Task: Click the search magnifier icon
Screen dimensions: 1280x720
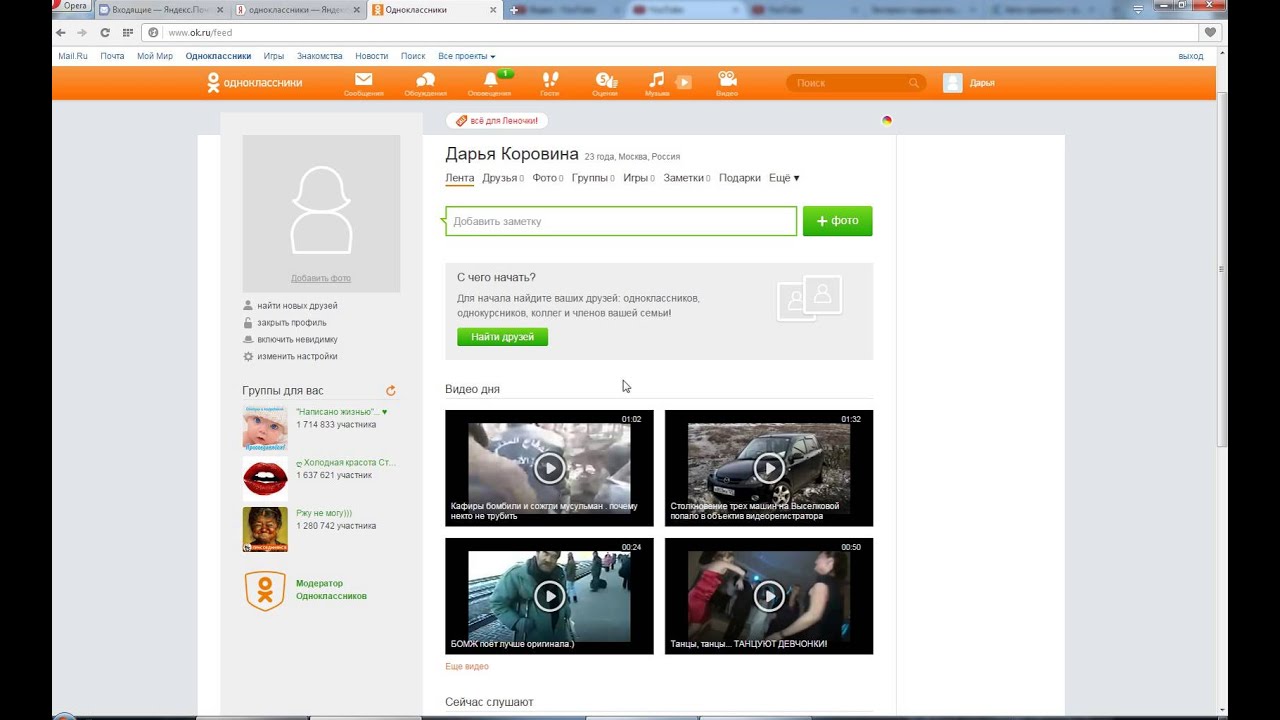Action: (x=914, y=83)
